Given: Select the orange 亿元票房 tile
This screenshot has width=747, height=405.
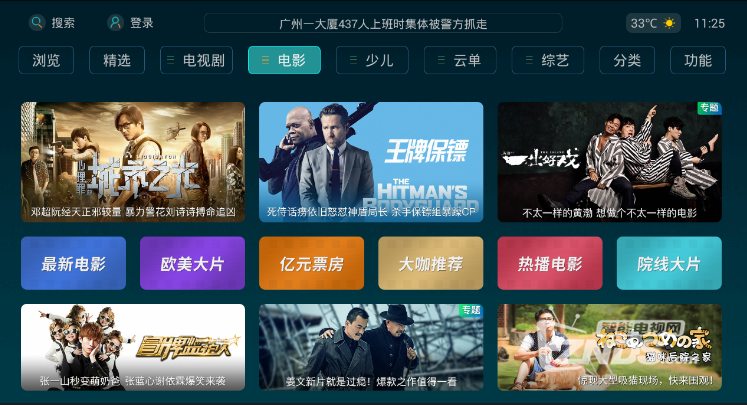Looking at the screenshot, I should point(312,263).
